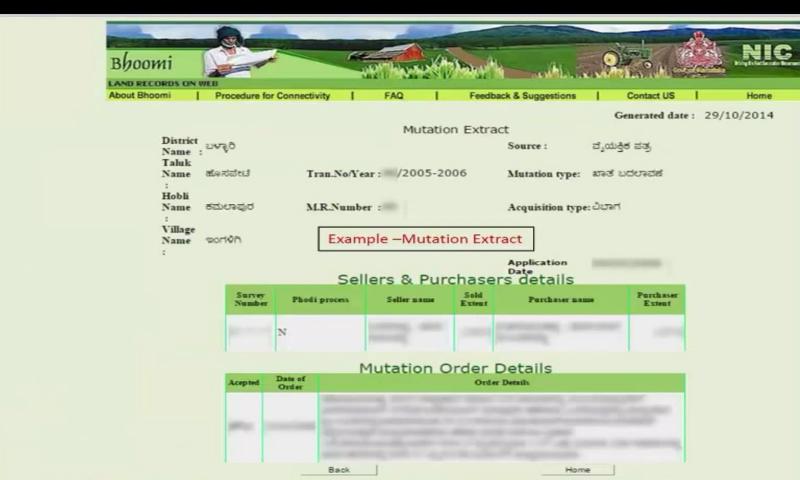Select the generated date 29/10/2014
Screen dimensions: 800x480
click(x=739, y=115)
